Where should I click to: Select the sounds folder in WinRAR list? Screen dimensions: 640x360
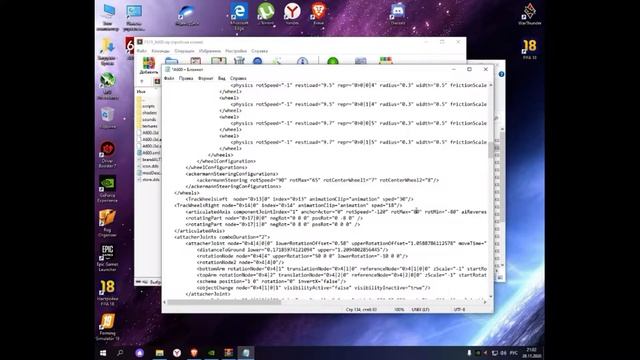(149, 120)
